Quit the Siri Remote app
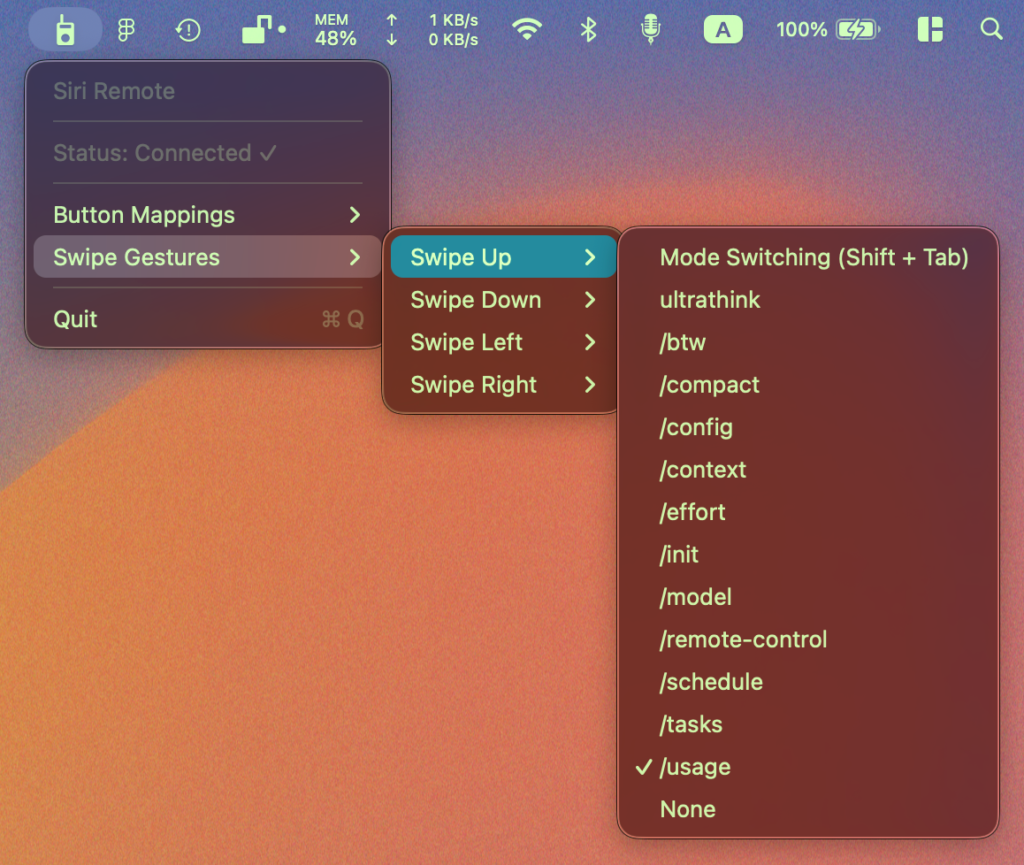The image size is (1024, 865). pos(76,319)
